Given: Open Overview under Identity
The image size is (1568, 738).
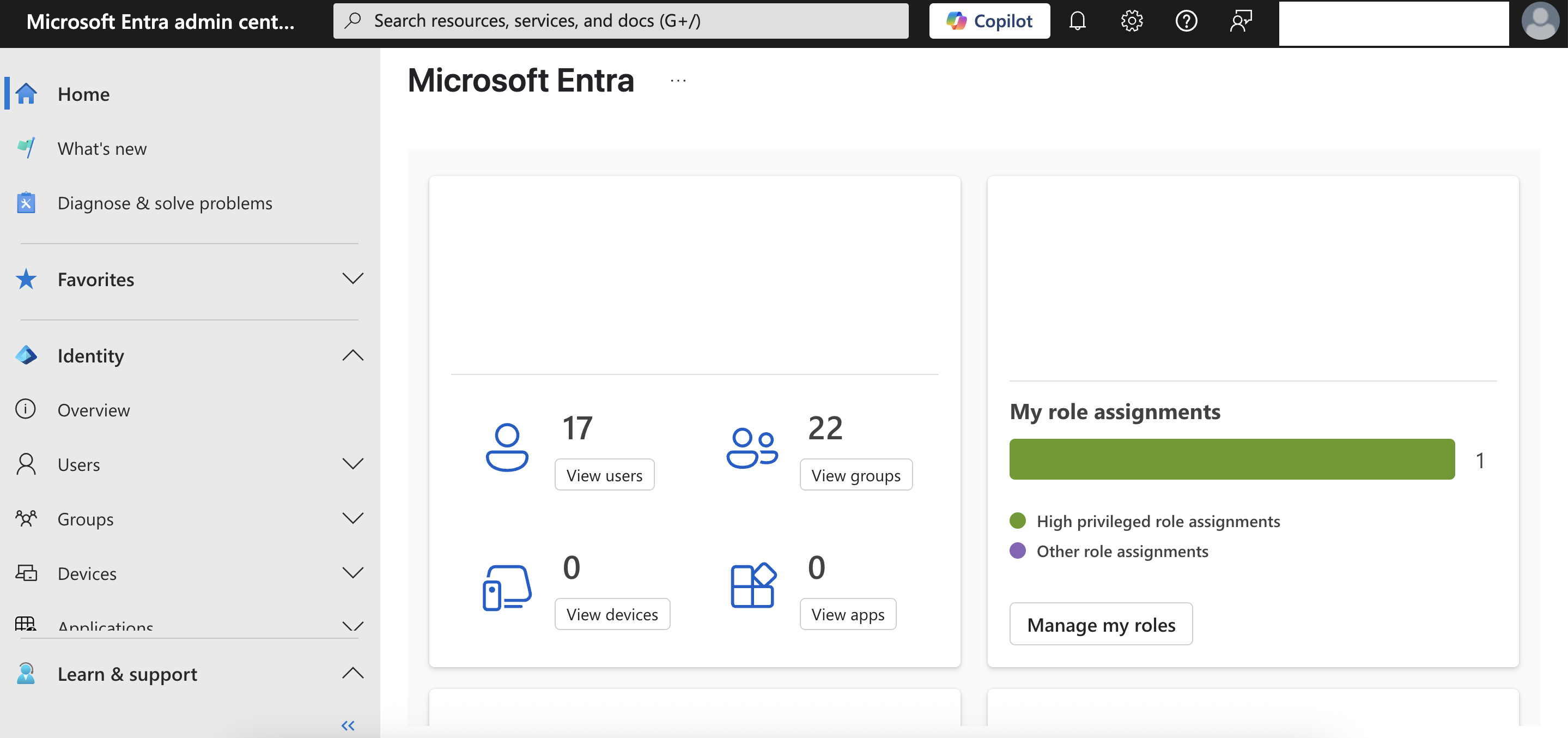Looking at the screenshot, I should (94, 410).
